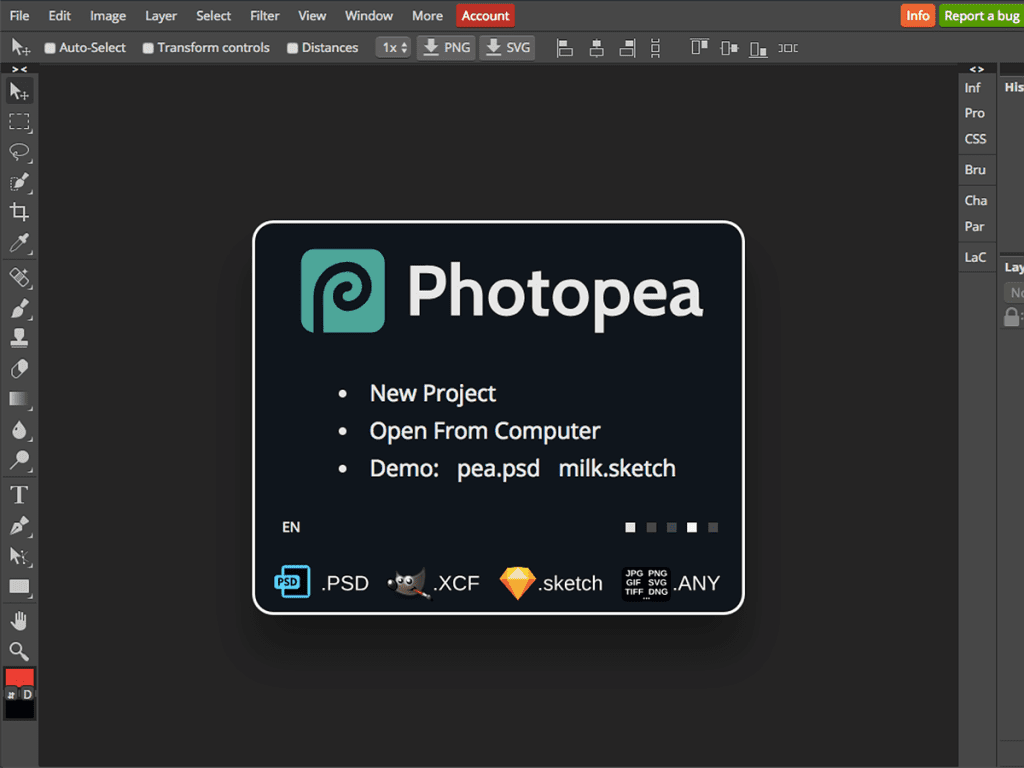1024x768 pixels.
Task: Select the Zoom magnifier tool
Action: (19, 650)
